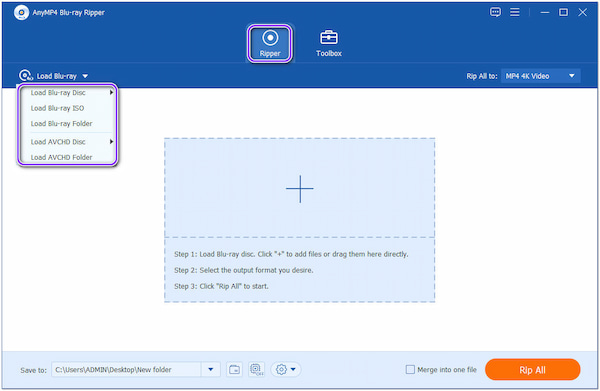600x391 pixels.
Task: Maximize the Blu-ray Ripper window
Action: pyautogui.click(x=563, y=12)
